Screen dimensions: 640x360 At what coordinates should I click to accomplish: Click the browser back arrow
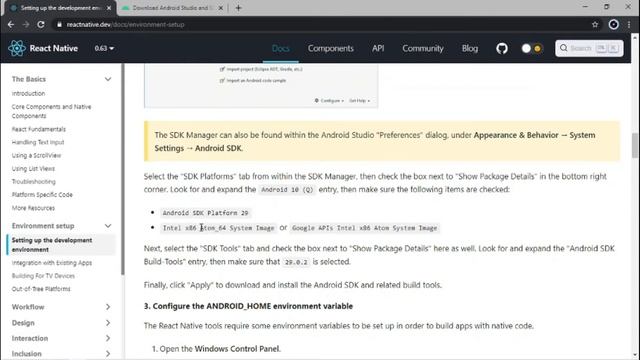click(x=11, y=24)
